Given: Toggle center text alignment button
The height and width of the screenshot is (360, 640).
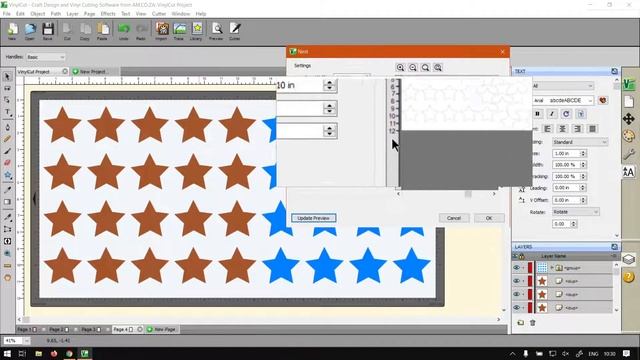Looking at the screenshot, I should [562, 129].
